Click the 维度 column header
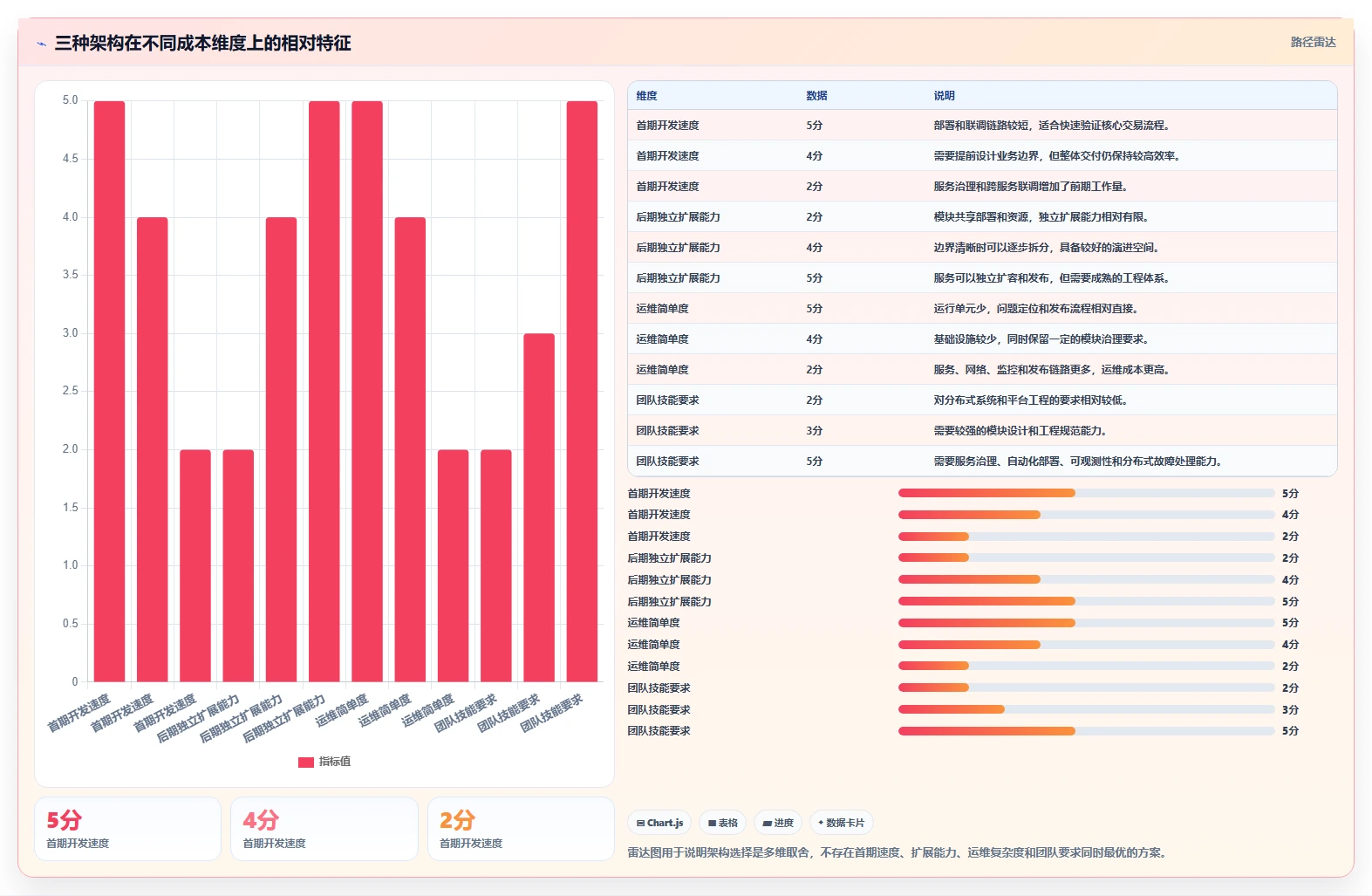This screenshot has width=1372, height=896. click(x=646, y=96)
